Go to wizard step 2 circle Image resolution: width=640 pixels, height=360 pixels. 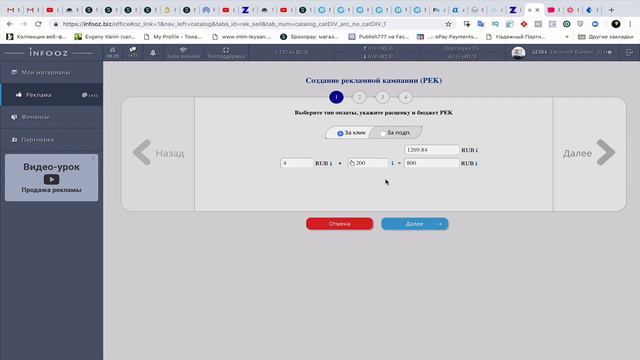click(359, 97)
